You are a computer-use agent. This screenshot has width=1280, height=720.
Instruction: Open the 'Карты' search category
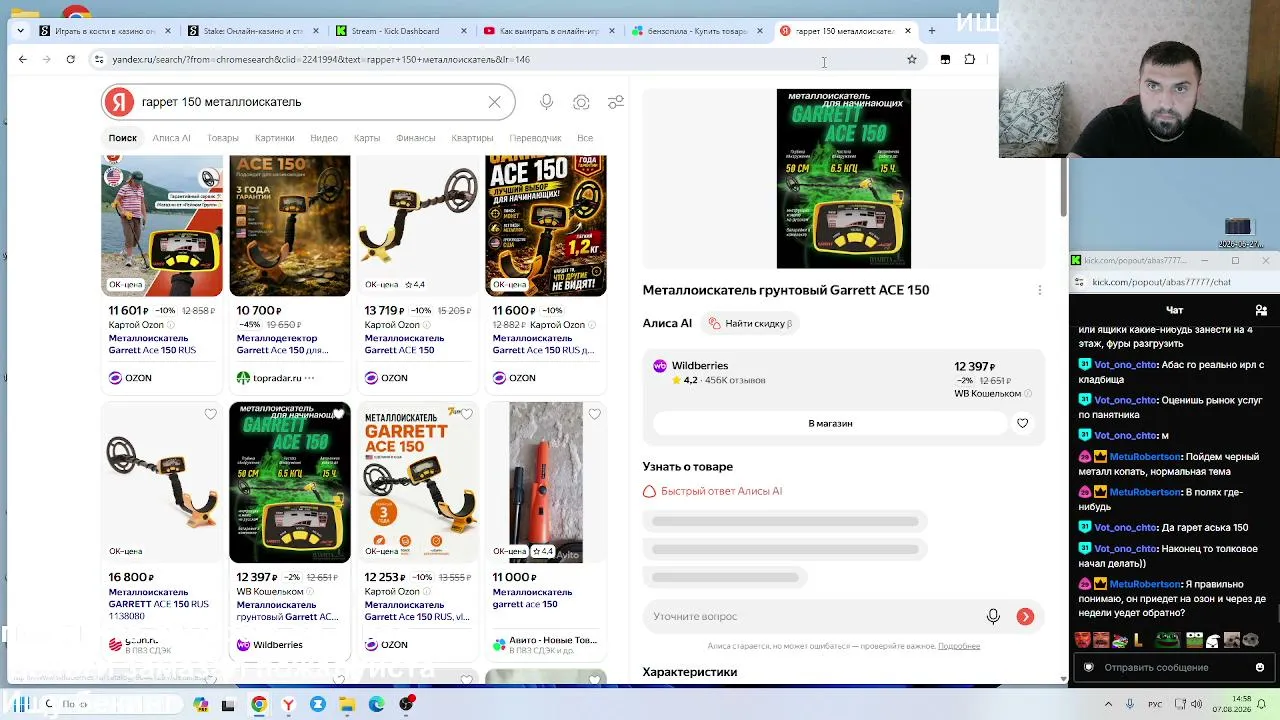[367, 138]
